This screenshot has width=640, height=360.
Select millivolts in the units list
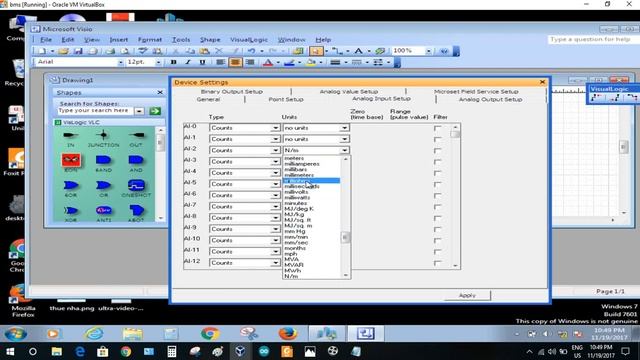tap(296, 192)
